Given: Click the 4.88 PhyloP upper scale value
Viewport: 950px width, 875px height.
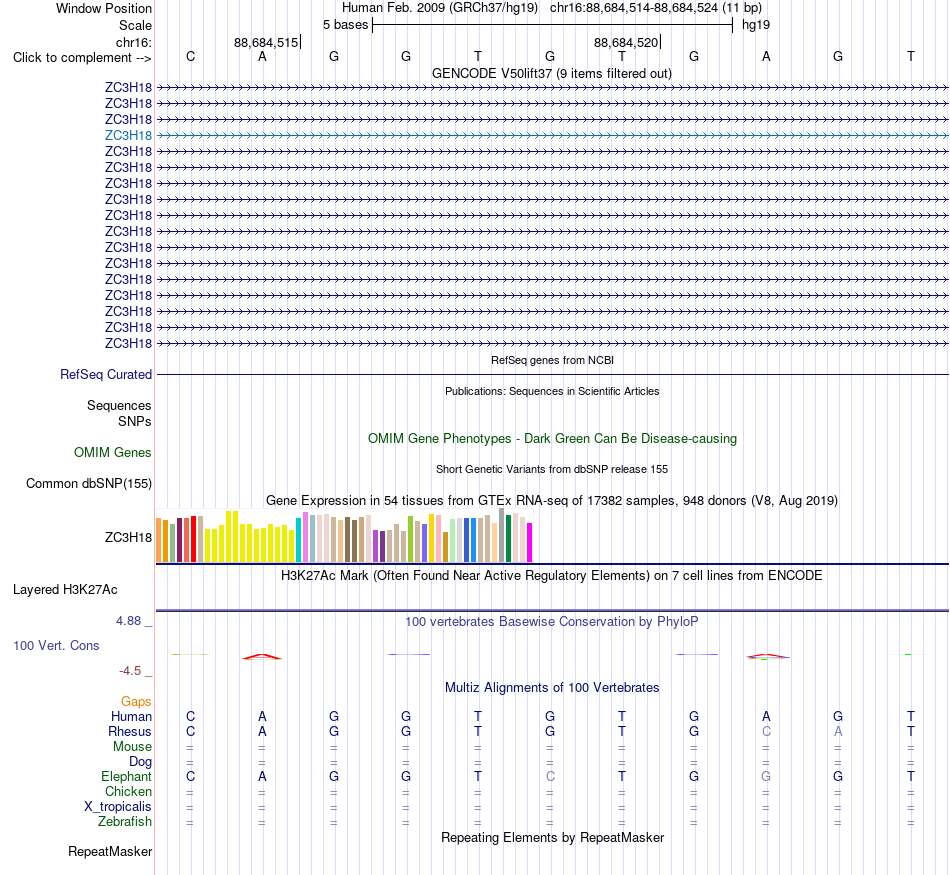Looking at the screenshot, I should click(x=128, y=621).
